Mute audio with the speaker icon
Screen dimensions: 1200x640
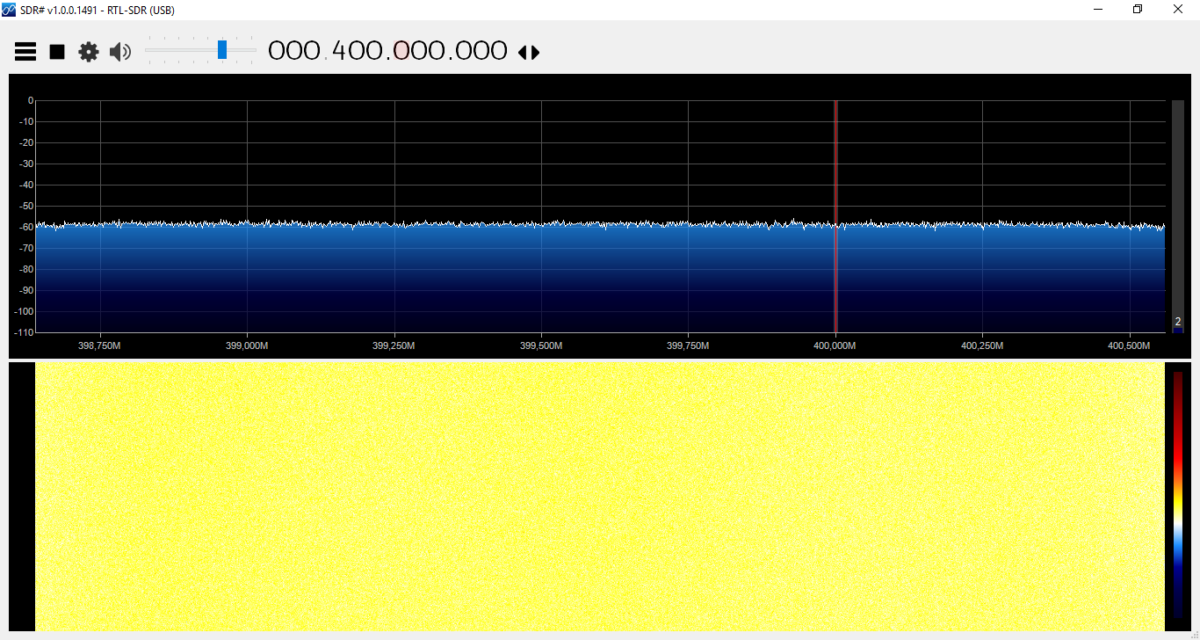click(x=120, y=51)
